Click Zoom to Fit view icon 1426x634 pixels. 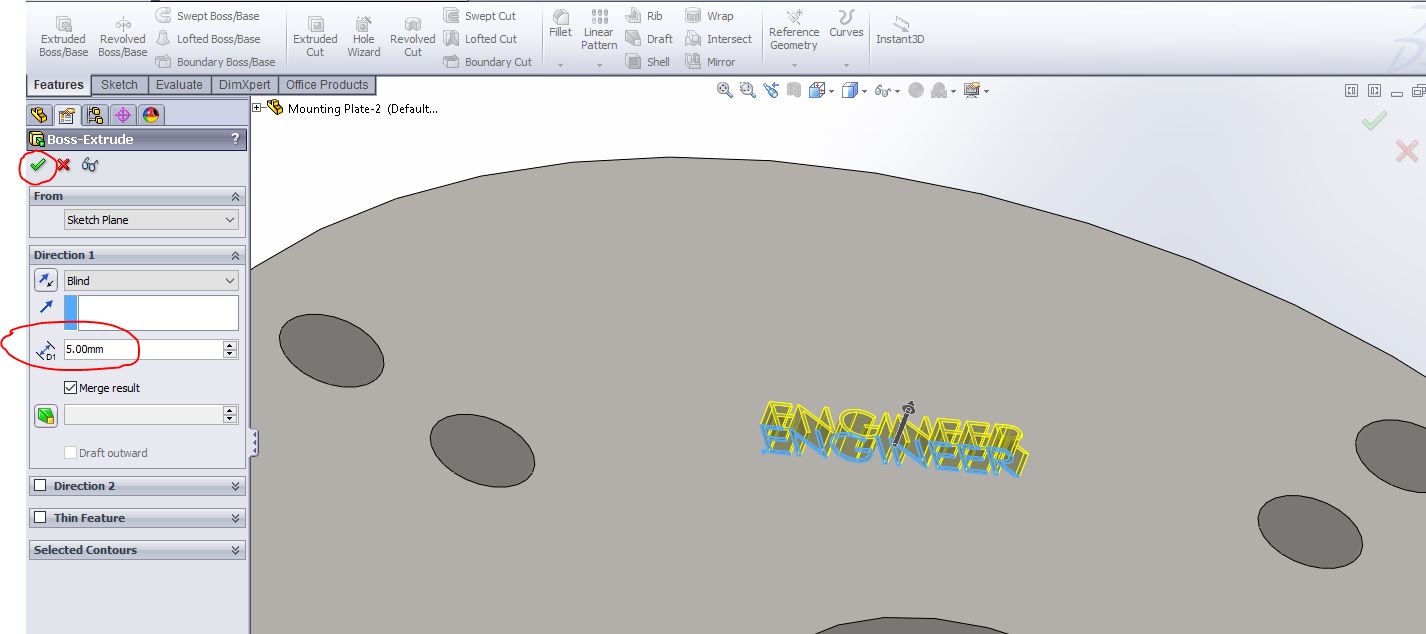tap(725, 91)
